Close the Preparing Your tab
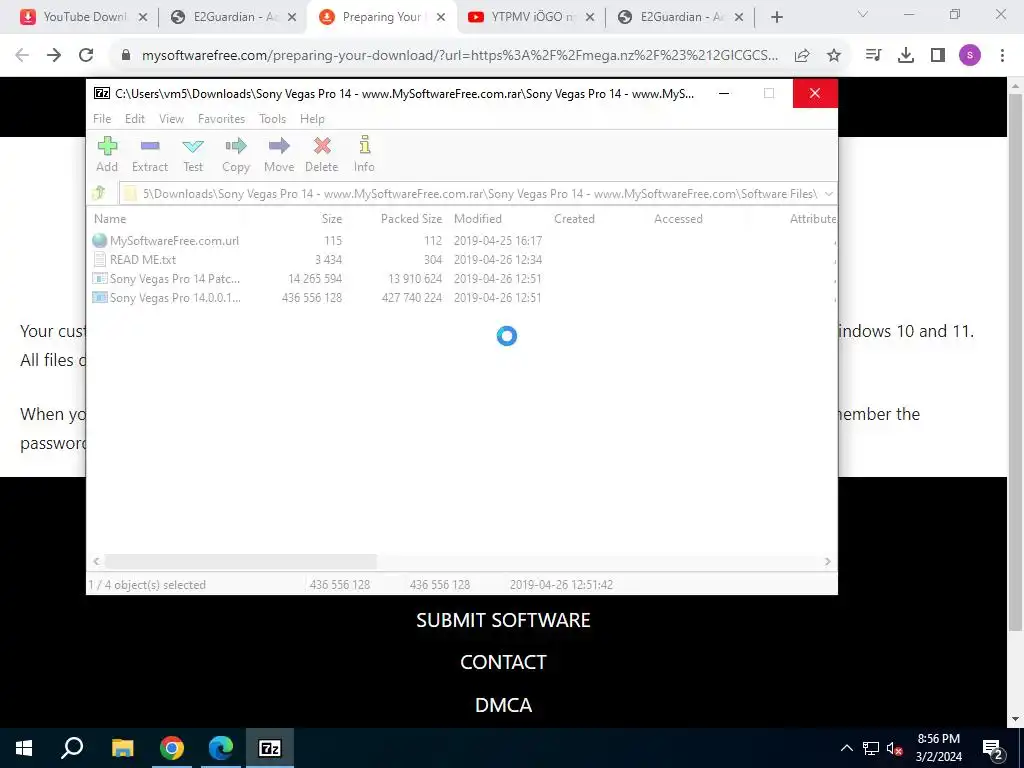 pyautogui.click(x=441, y=17)
